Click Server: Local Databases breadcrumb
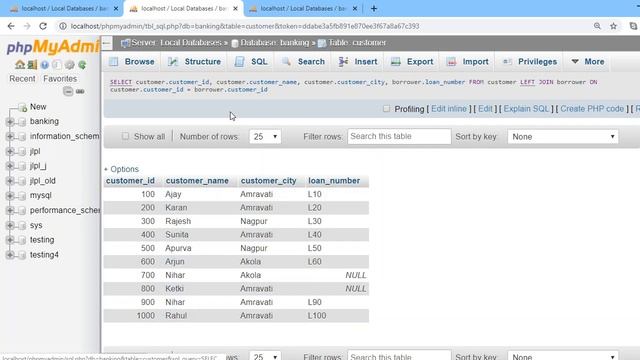Image resolution: width=640 pixels, height=360 pixels. [176, 43]
